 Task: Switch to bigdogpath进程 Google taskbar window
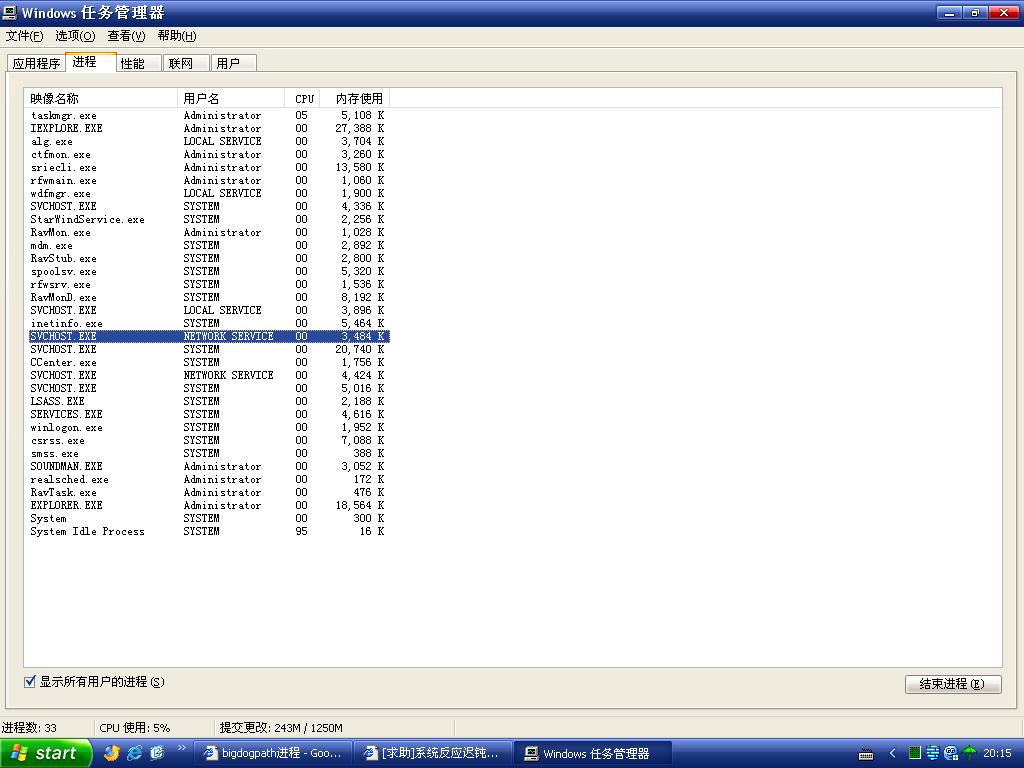[x=273, y=754]
